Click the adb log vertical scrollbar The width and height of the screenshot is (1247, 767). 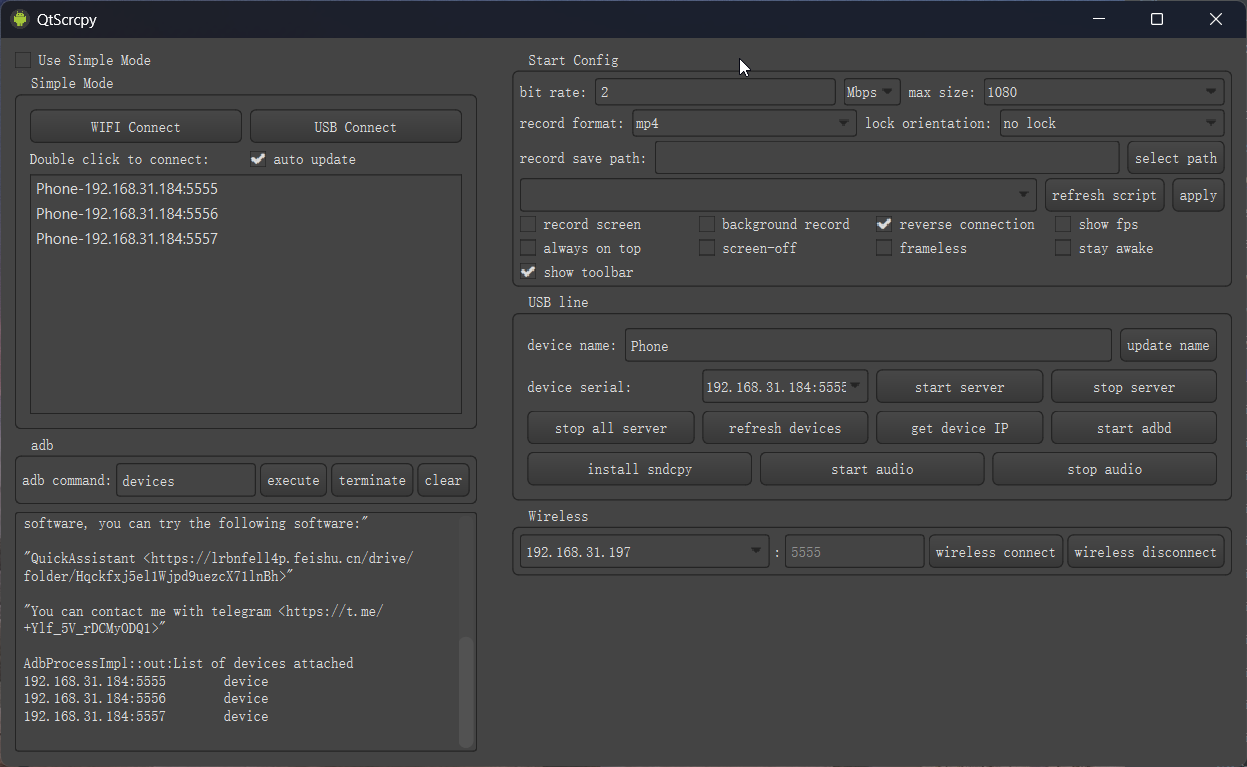tap(466, 692)
